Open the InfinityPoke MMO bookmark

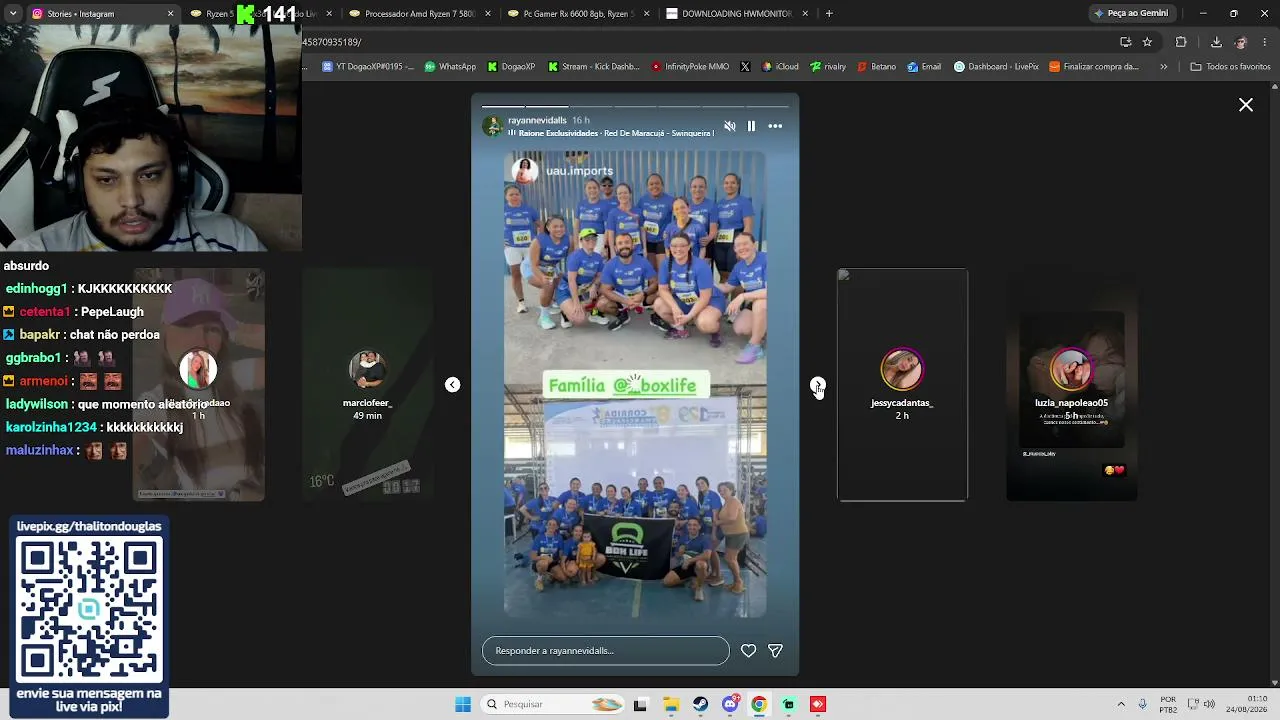[x=690, y=67]
